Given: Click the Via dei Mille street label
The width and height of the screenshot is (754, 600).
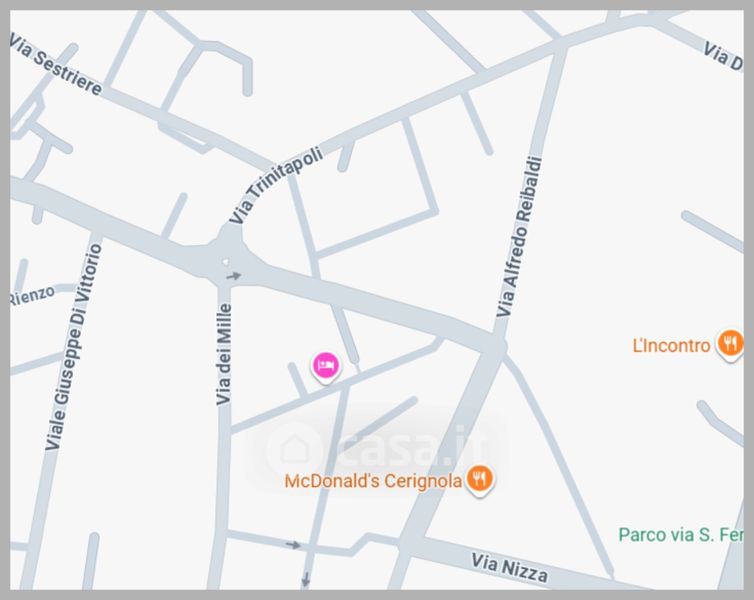Looking at the screenshot, I should click(224, 354).
